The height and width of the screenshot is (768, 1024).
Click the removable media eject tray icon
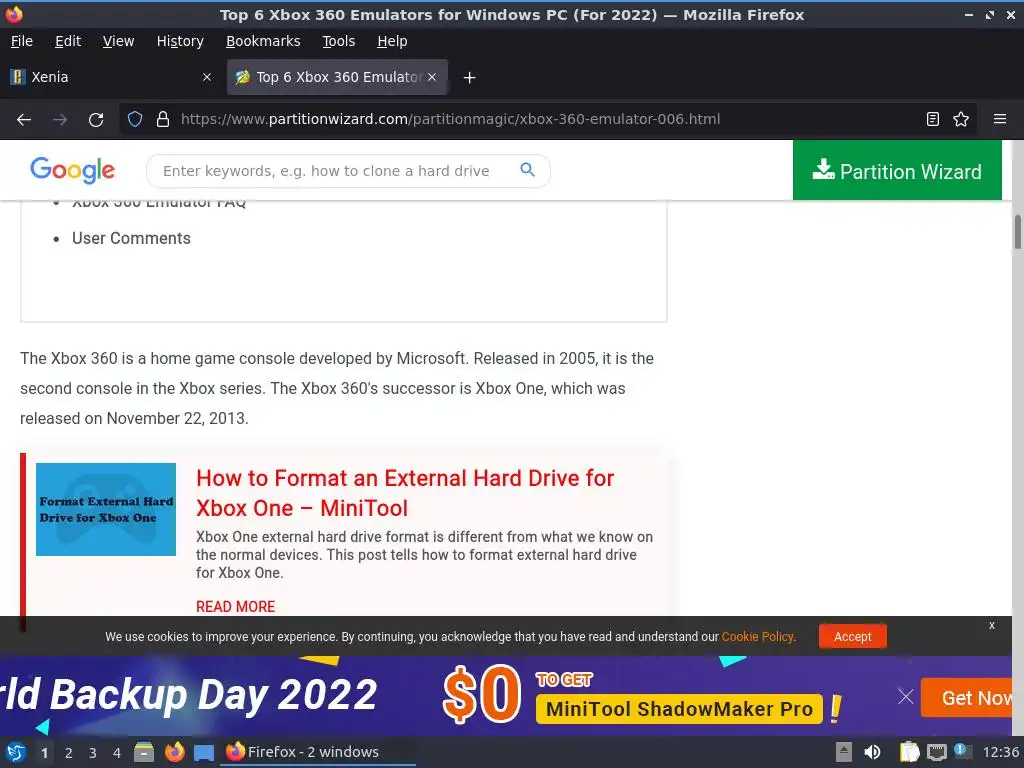coord(844,752)
